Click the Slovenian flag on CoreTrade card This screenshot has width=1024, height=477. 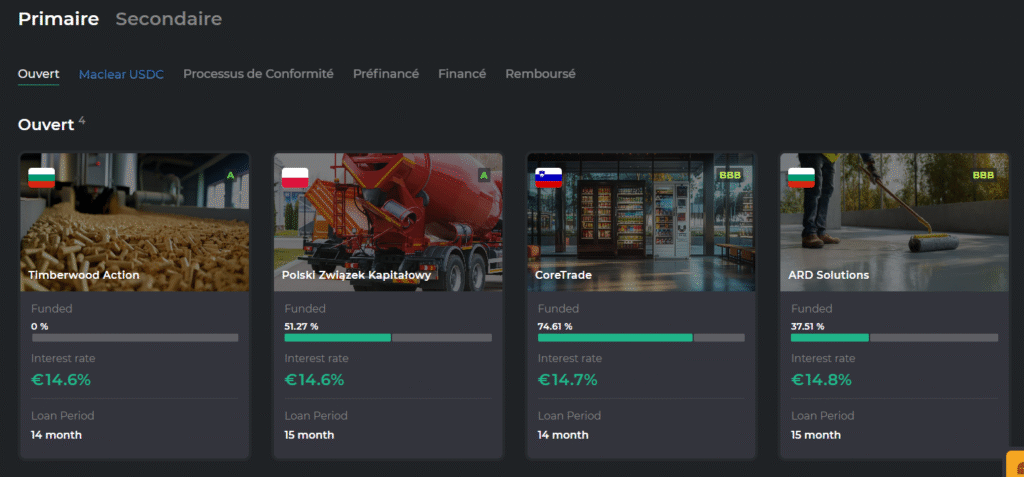point(548,179)
